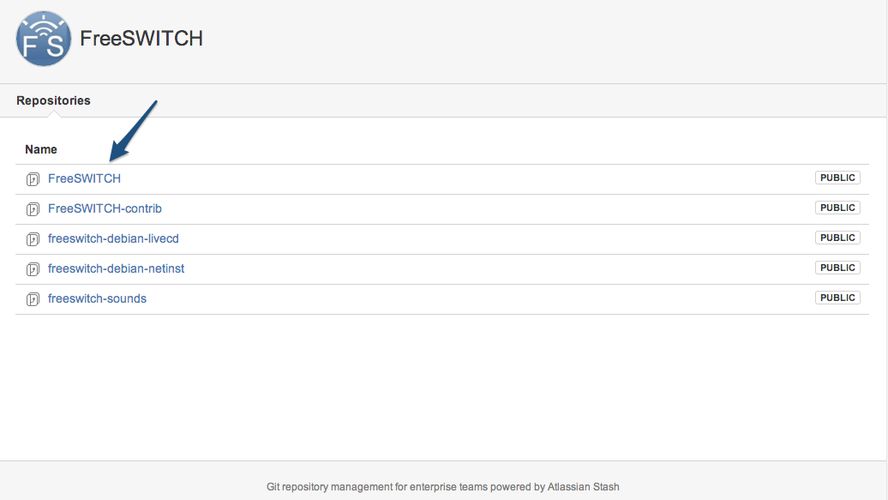Click the repository icon beside freeswitch-debian-livecd
888x500 pixels.
[x=32, y=239]
